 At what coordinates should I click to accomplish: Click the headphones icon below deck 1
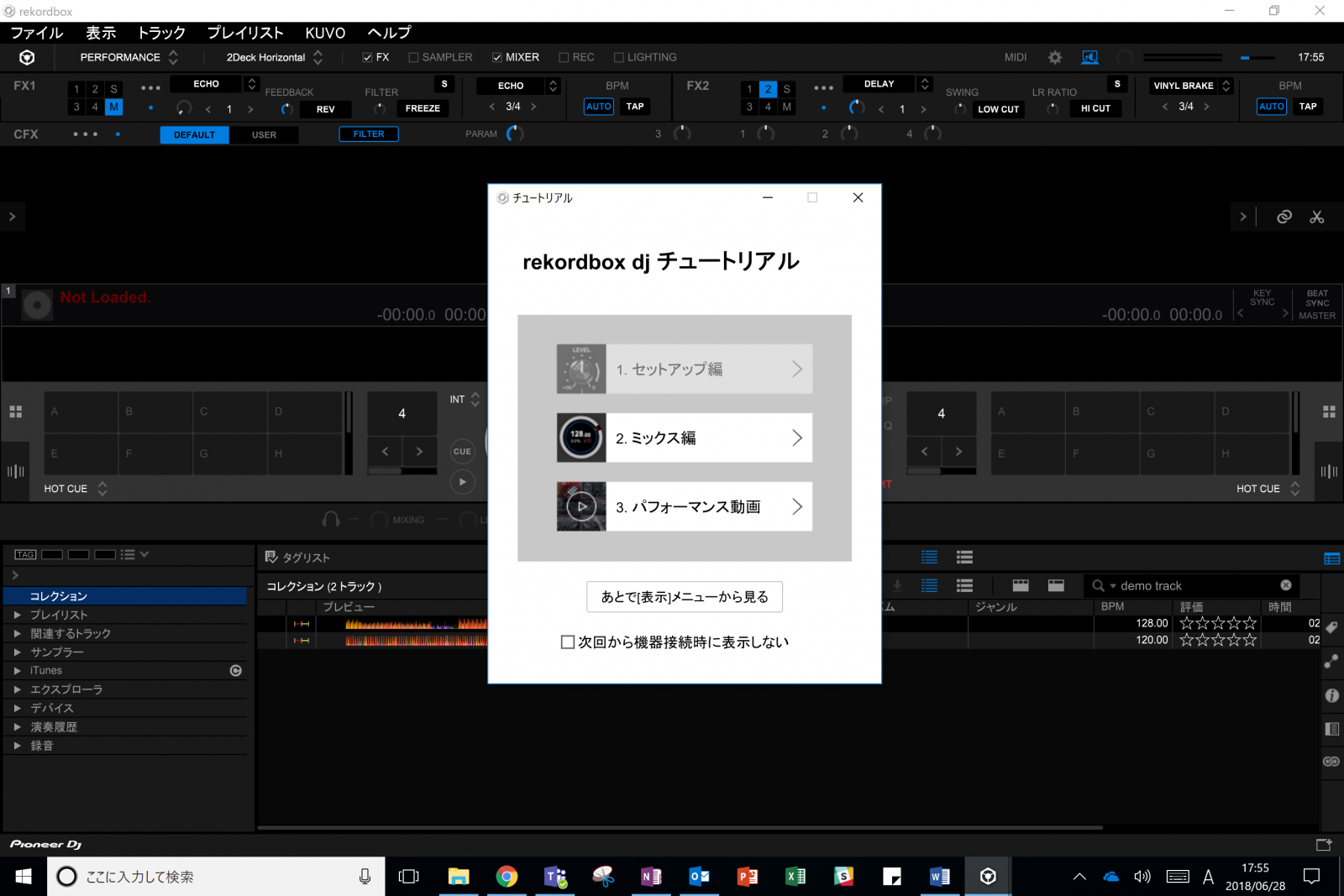tap(331, 520)
